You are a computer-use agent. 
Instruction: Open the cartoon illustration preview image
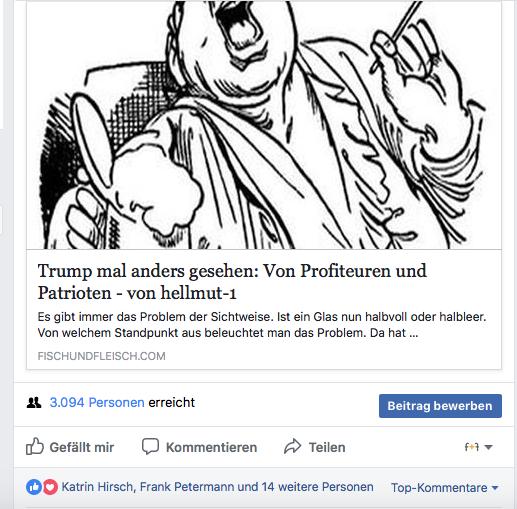click(x=264, y=125)
